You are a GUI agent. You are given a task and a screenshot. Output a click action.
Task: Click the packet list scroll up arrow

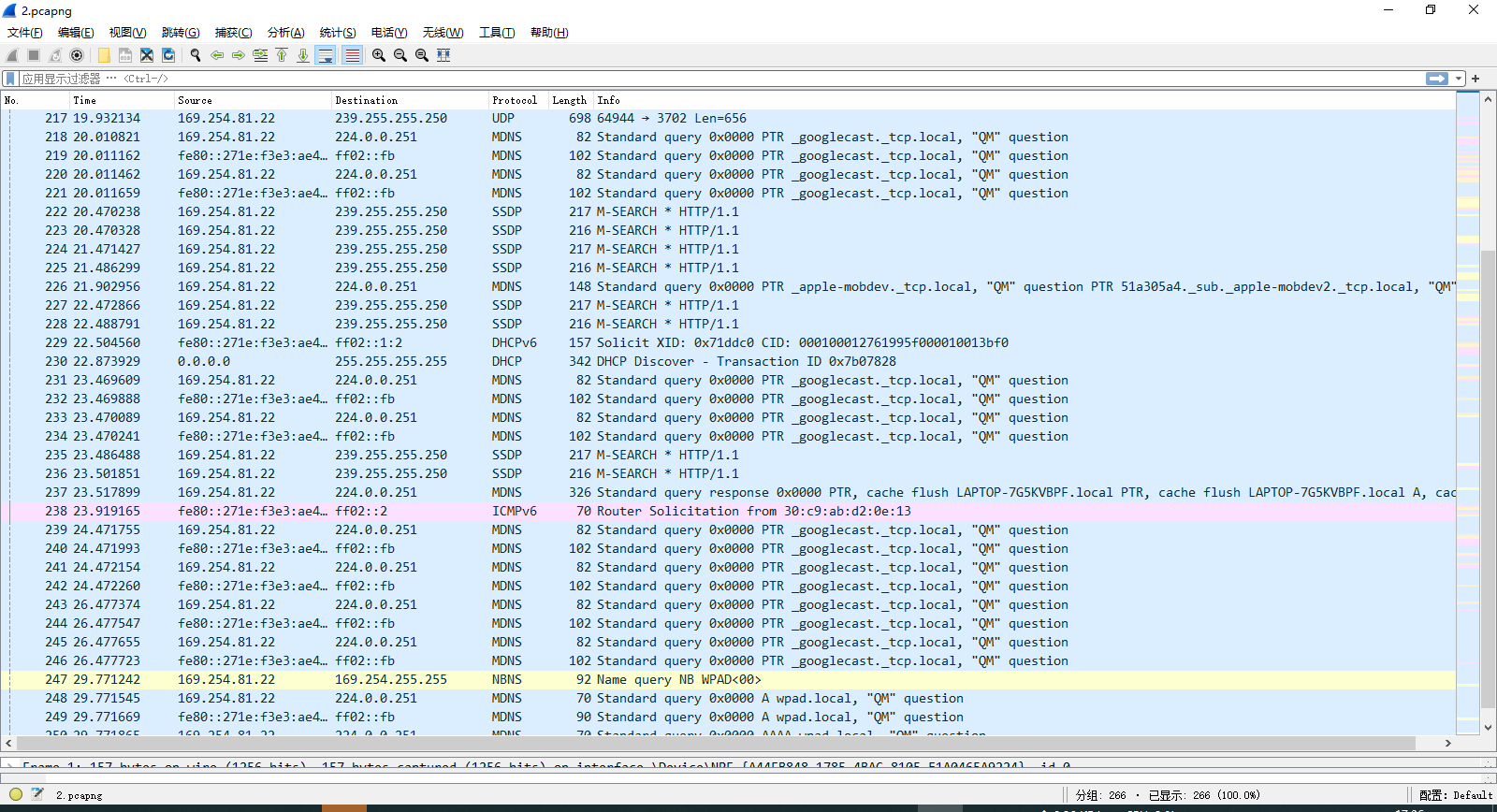pyautogui.click(x=1488, y=98)
